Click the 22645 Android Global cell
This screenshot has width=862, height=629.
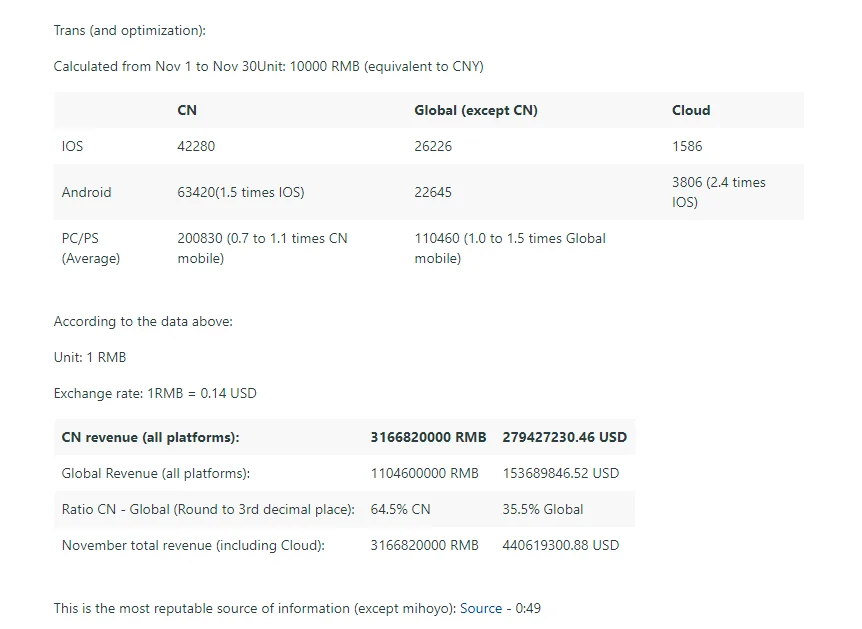433,192
